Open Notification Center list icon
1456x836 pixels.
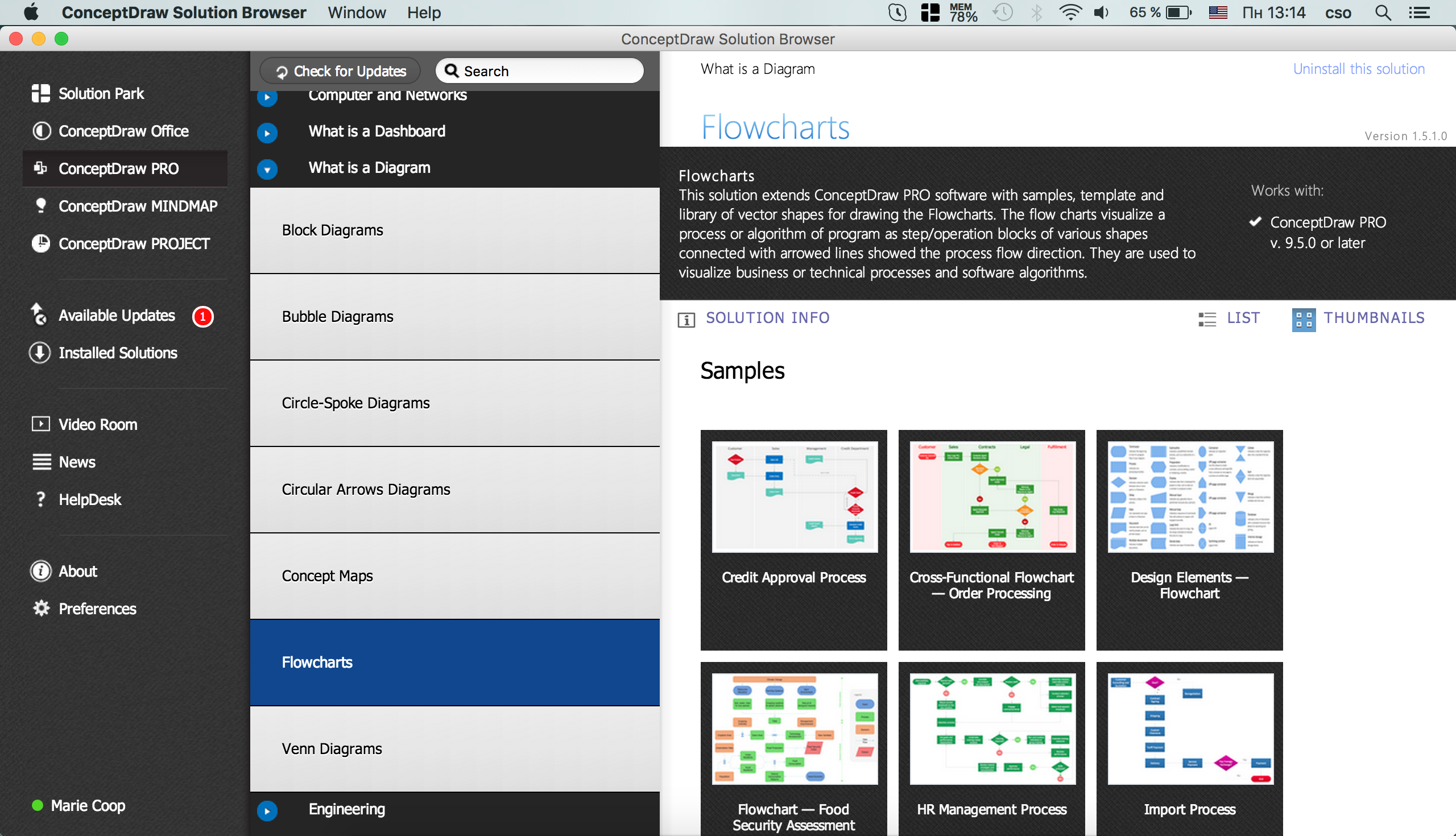[1420, 13]
